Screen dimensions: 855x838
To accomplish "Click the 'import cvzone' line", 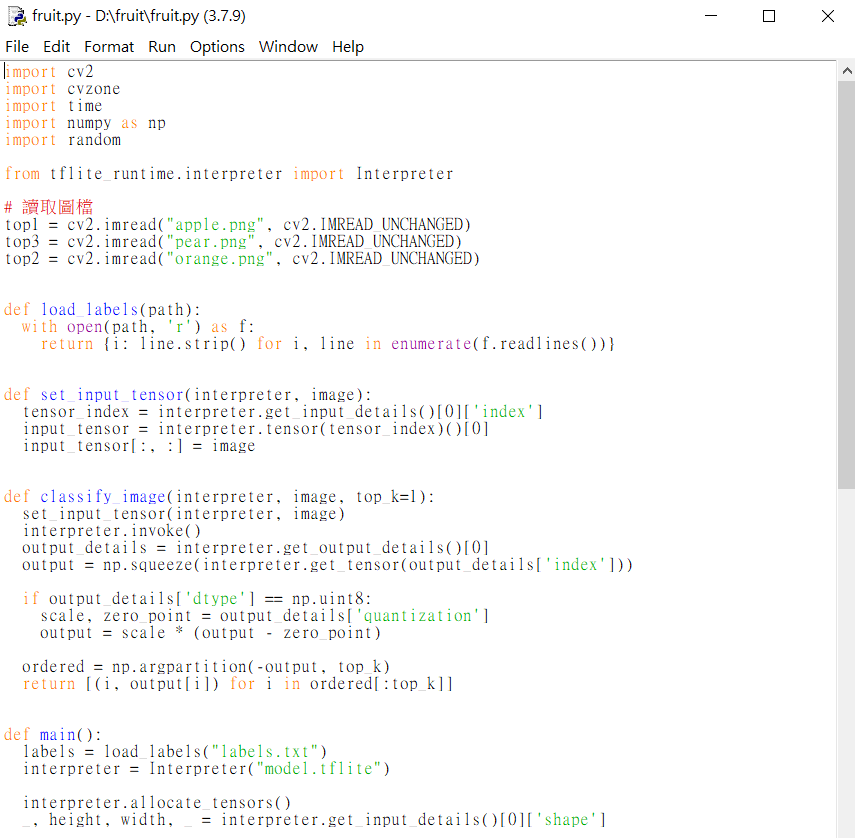I will pyautogui.click(x=63, y=89).
